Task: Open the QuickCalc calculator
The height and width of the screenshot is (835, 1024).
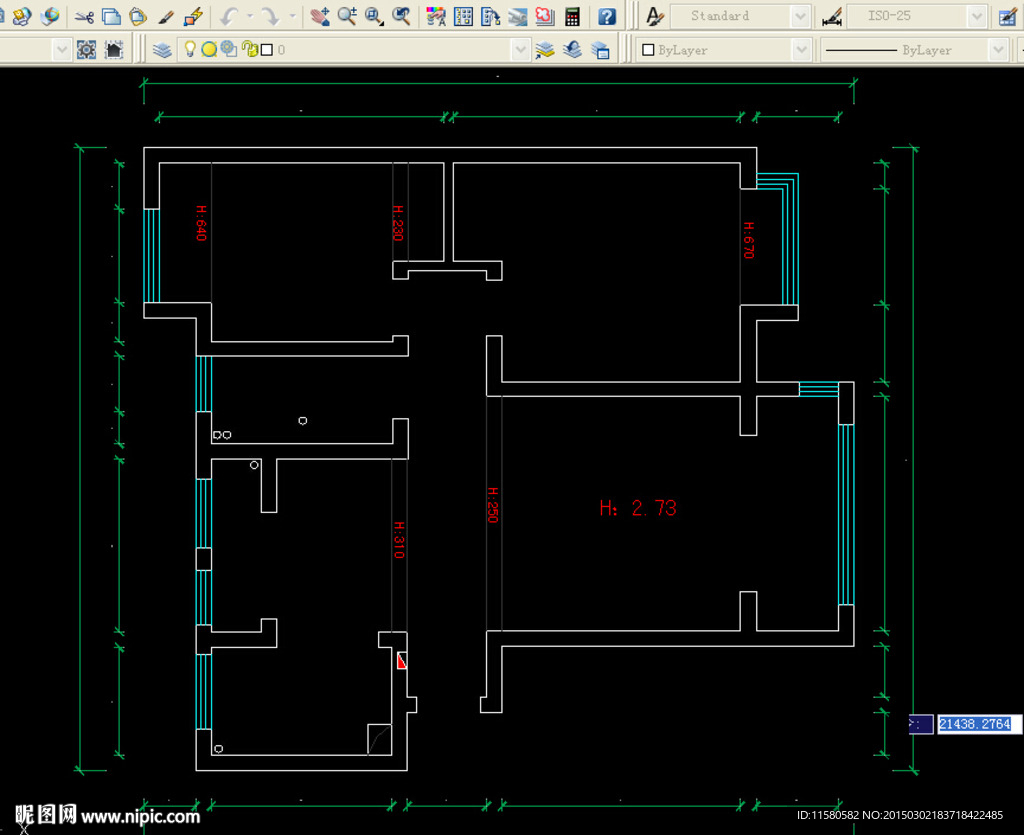Action: pyautogui.click(x=572, y=16)
